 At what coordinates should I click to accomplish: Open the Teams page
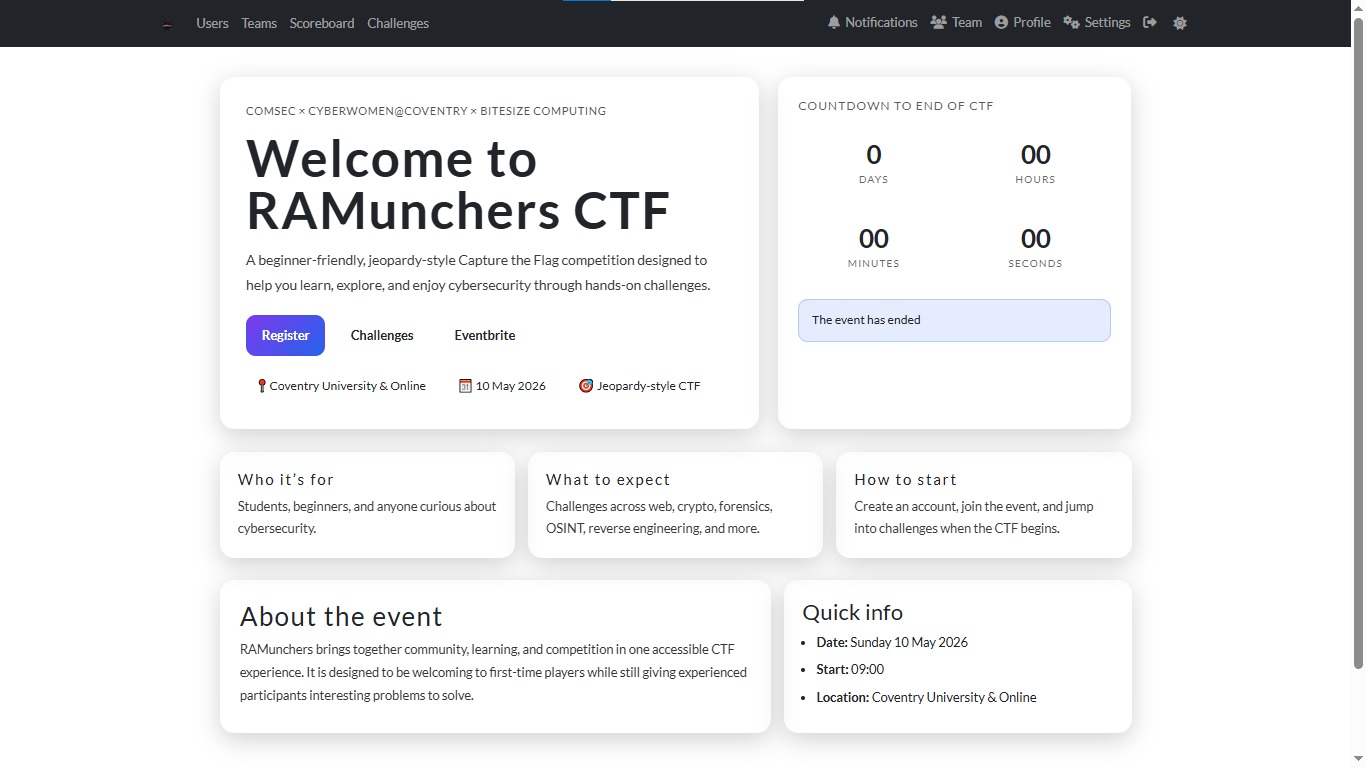point(259,23)
